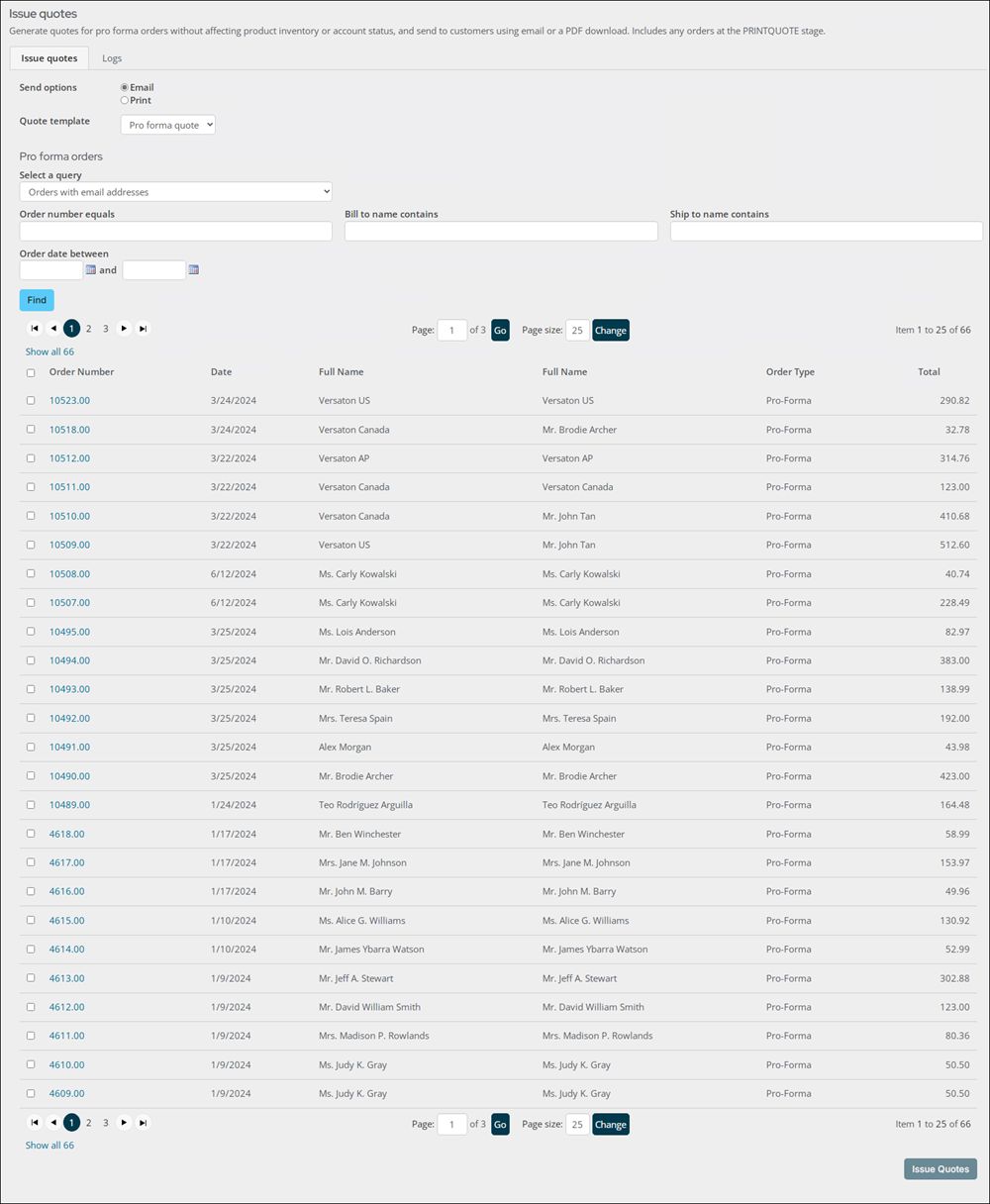
Task: Jump to last page using top pager icon
Action: pos(143,329)
